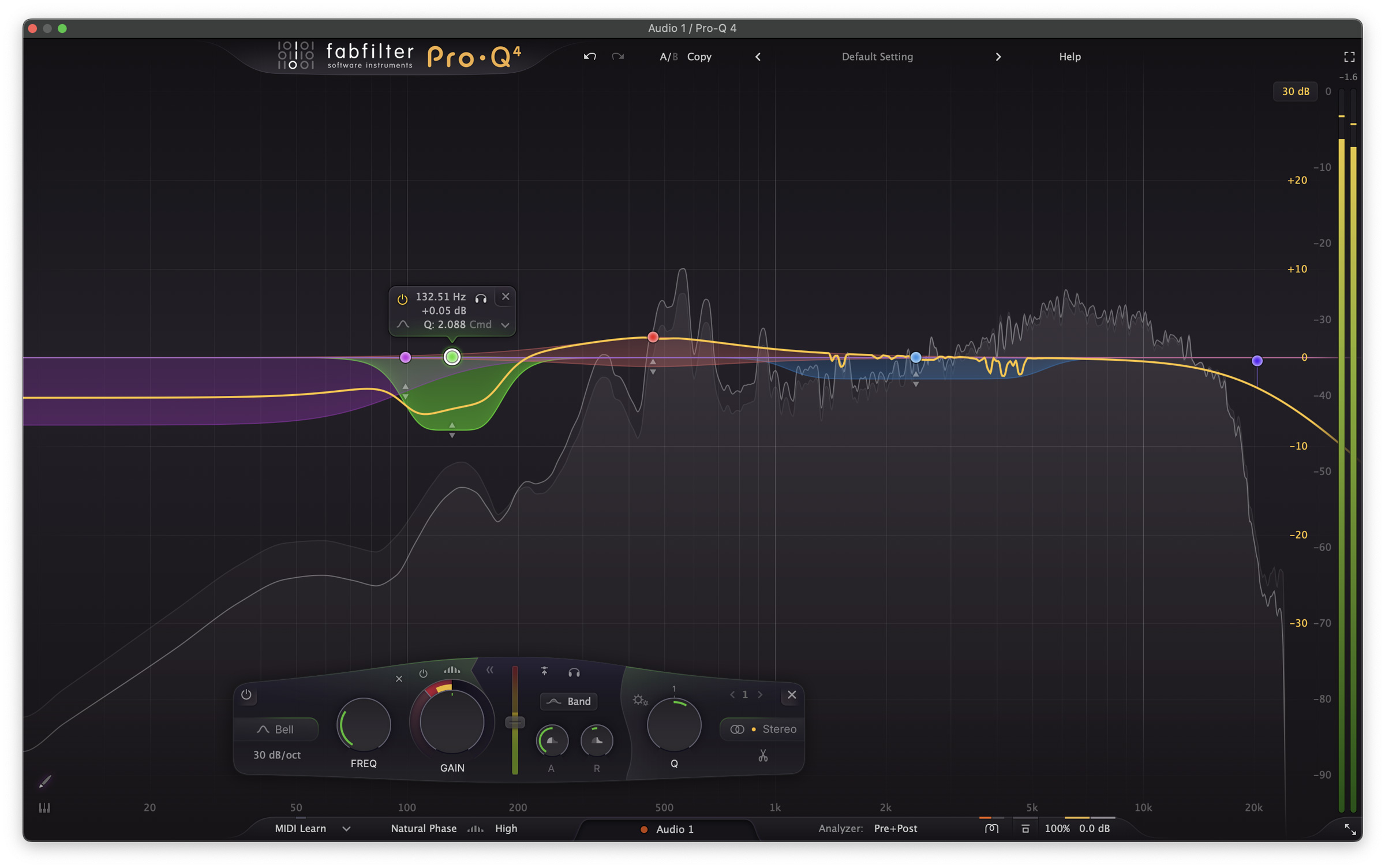Select the Audio 1 instance tab

668,829
